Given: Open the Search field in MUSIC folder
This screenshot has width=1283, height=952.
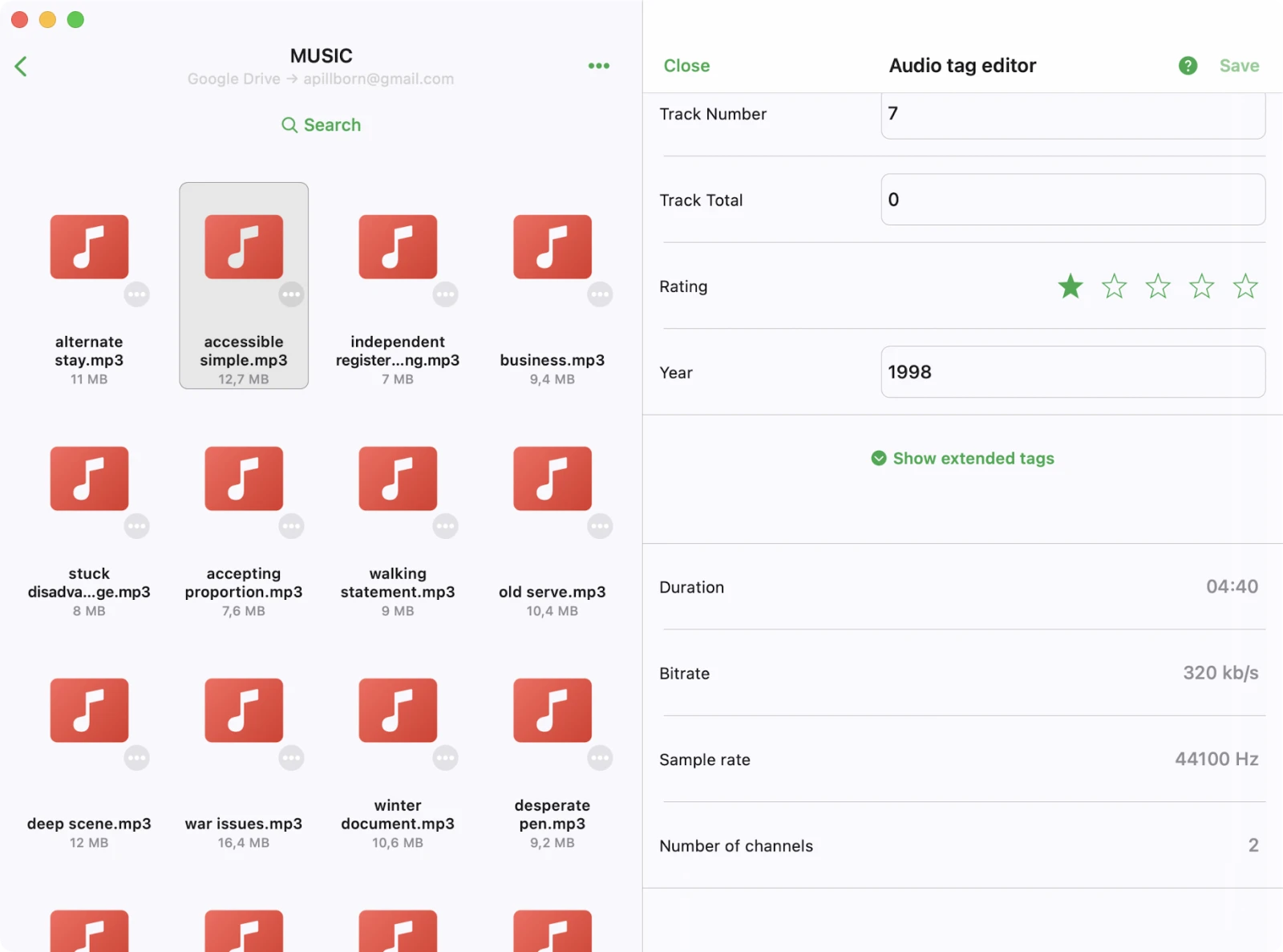Looking at the screenshot, I should coord(321,125).
